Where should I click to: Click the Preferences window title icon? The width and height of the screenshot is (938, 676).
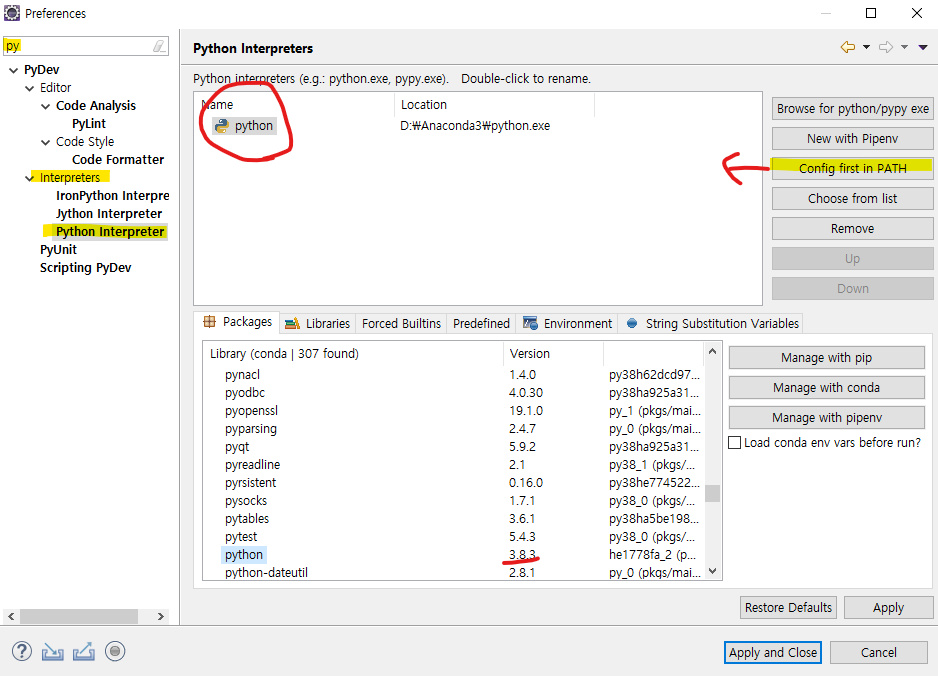12,13
